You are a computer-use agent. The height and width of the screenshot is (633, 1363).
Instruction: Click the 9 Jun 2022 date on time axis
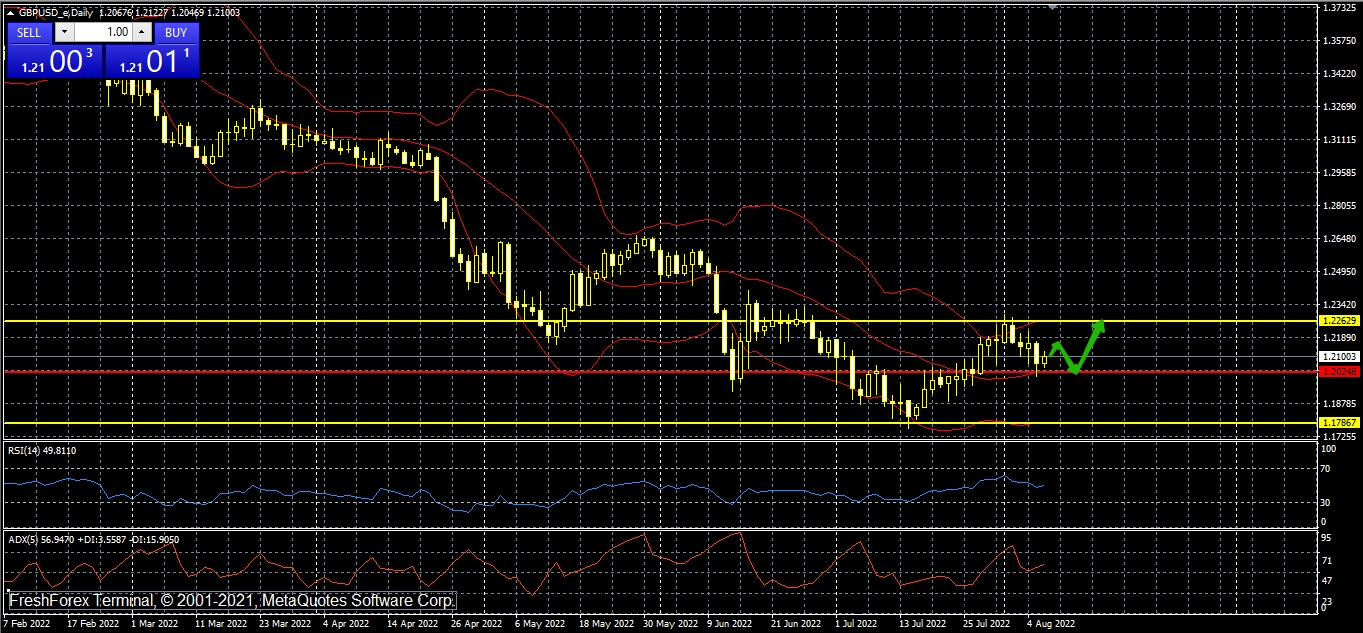[x=727, y=623]
